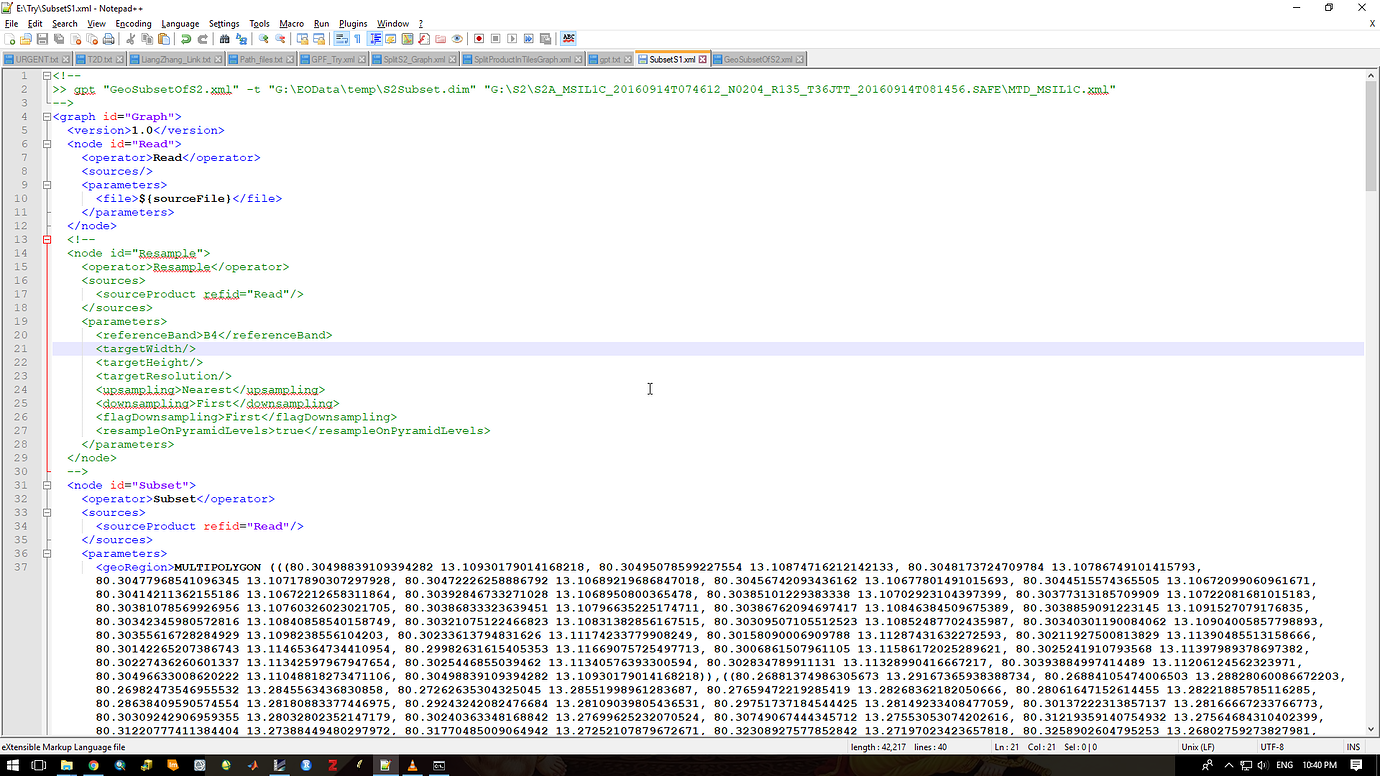
Task: Open the Encoding menu
Action: pyautogui.click(x=133, y=23)
